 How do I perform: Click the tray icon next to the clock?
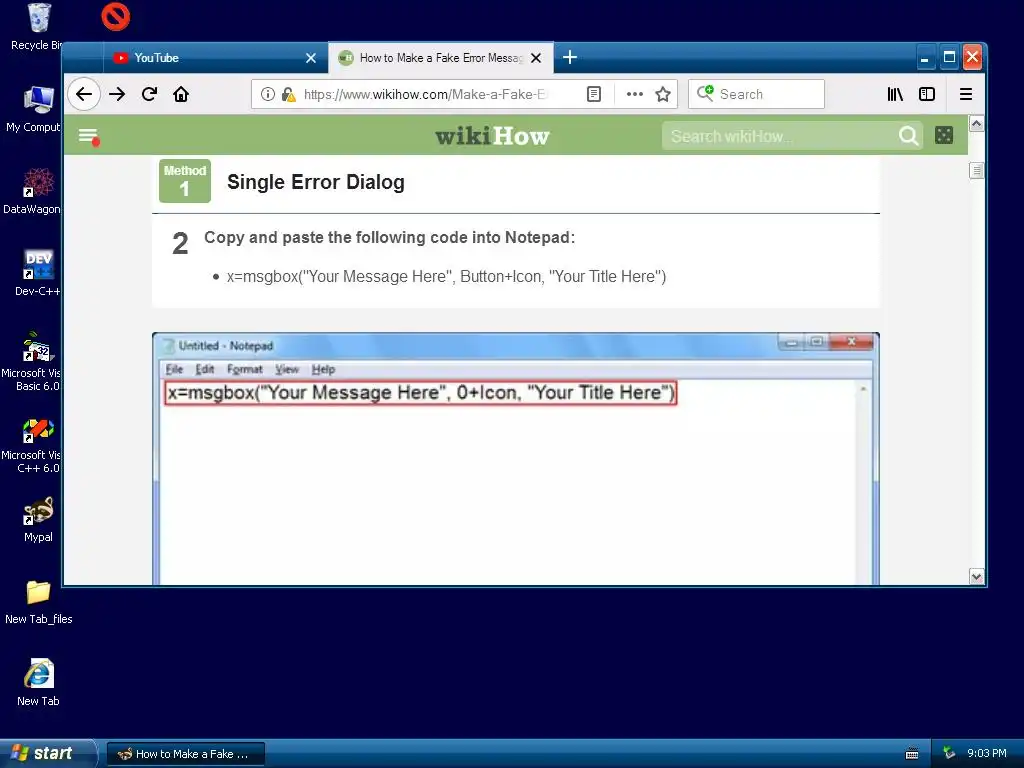(949, 753)
